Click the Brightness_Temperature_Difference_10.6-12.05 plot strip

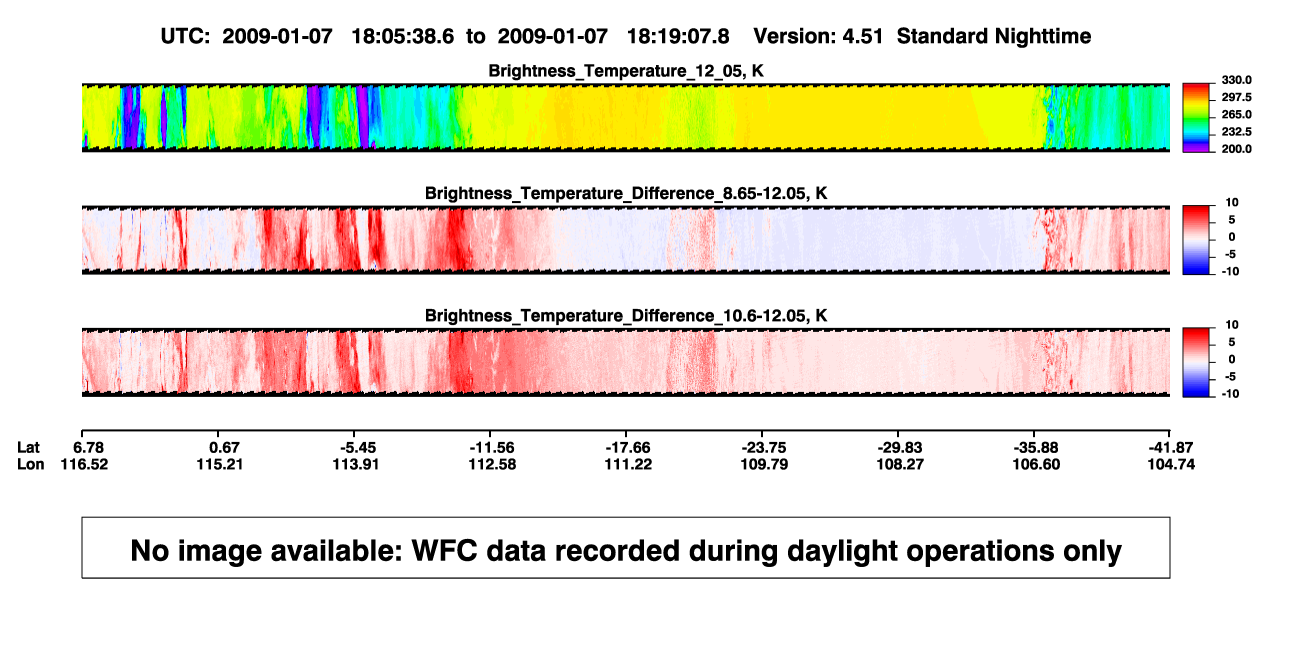[x=626, y=362]
